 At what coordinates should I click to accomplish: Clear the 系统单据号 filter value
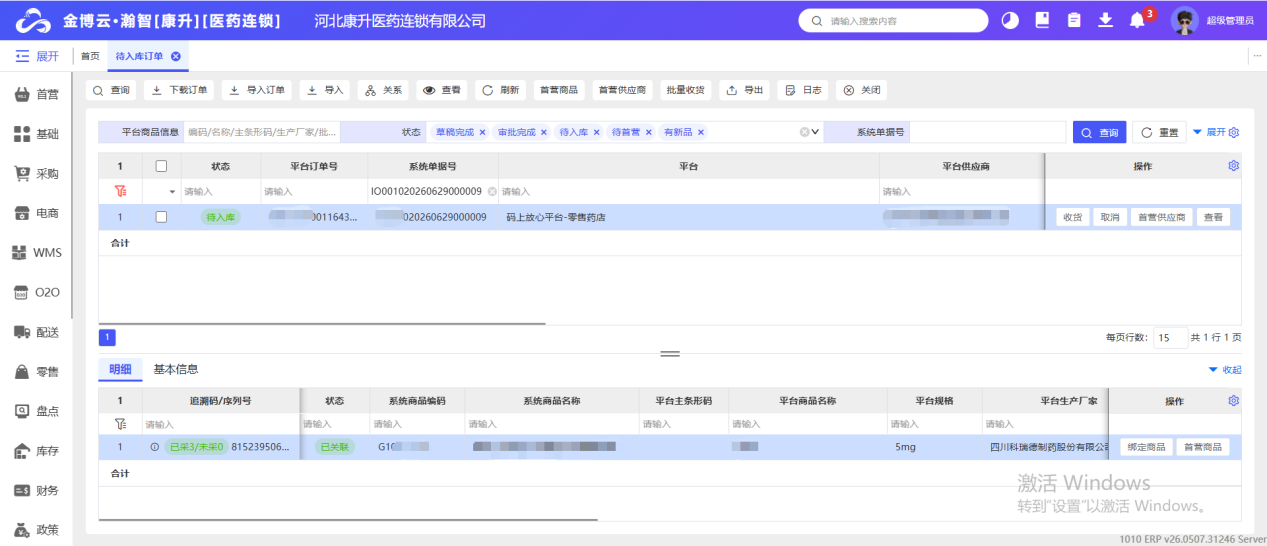491,191
